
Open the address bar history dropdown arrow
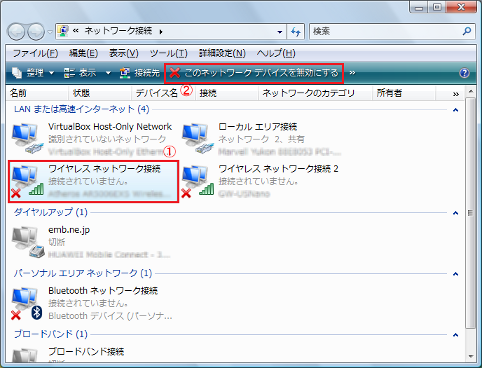[280, 32]
